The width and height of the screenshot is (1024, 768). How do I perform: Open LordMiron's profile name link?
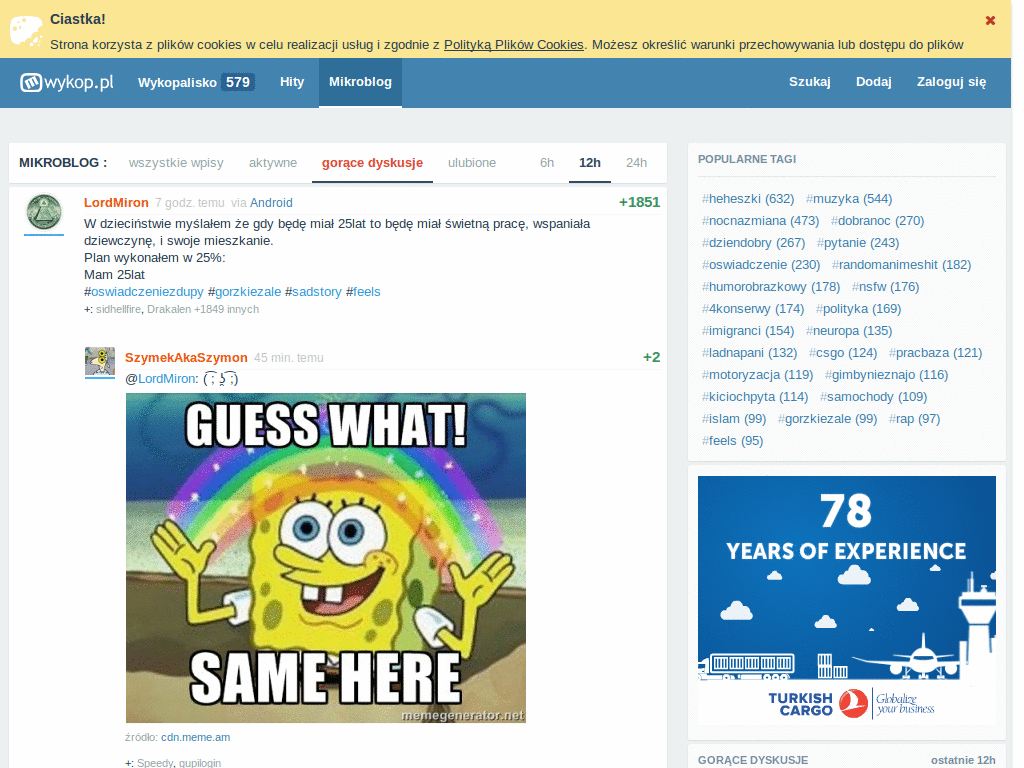[116, 202]
